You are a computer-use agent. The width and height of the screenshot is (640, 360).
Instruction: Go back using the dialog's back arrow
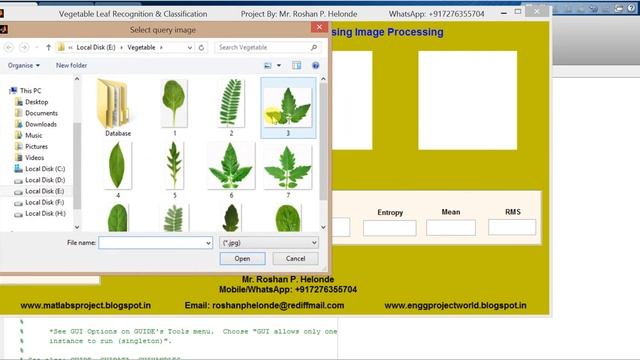click(9, 47)
